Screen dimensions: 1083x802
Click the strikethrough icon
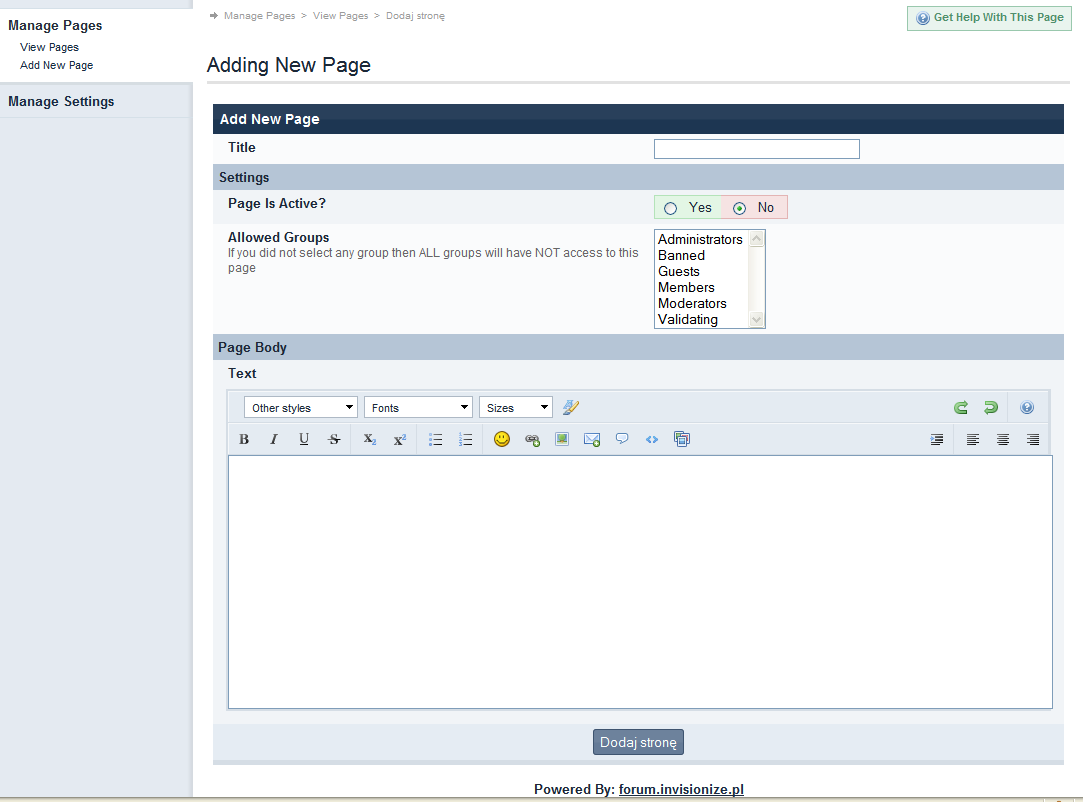click(334, 439)
